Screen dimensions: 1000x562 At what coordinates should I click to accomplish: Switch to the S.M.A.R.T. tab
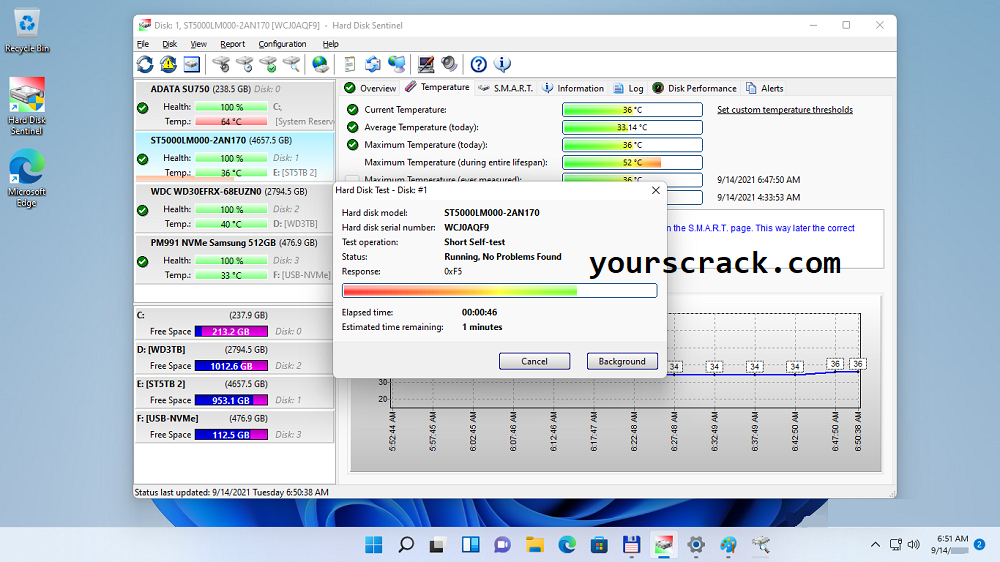coord(506,88)
